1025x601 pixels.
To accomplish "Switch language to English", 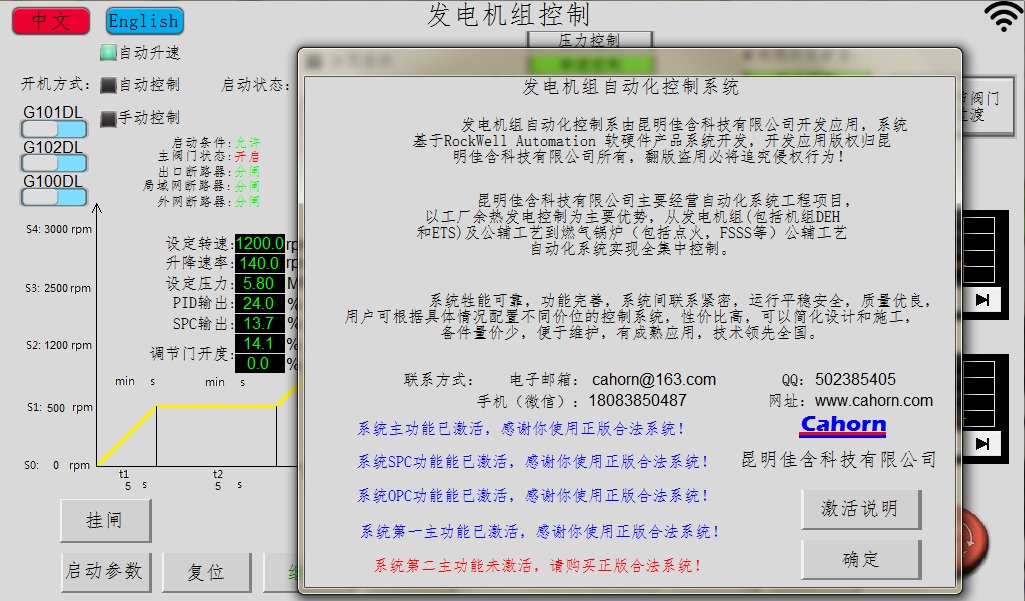I will pyautogui.click(x=143, y=20).
